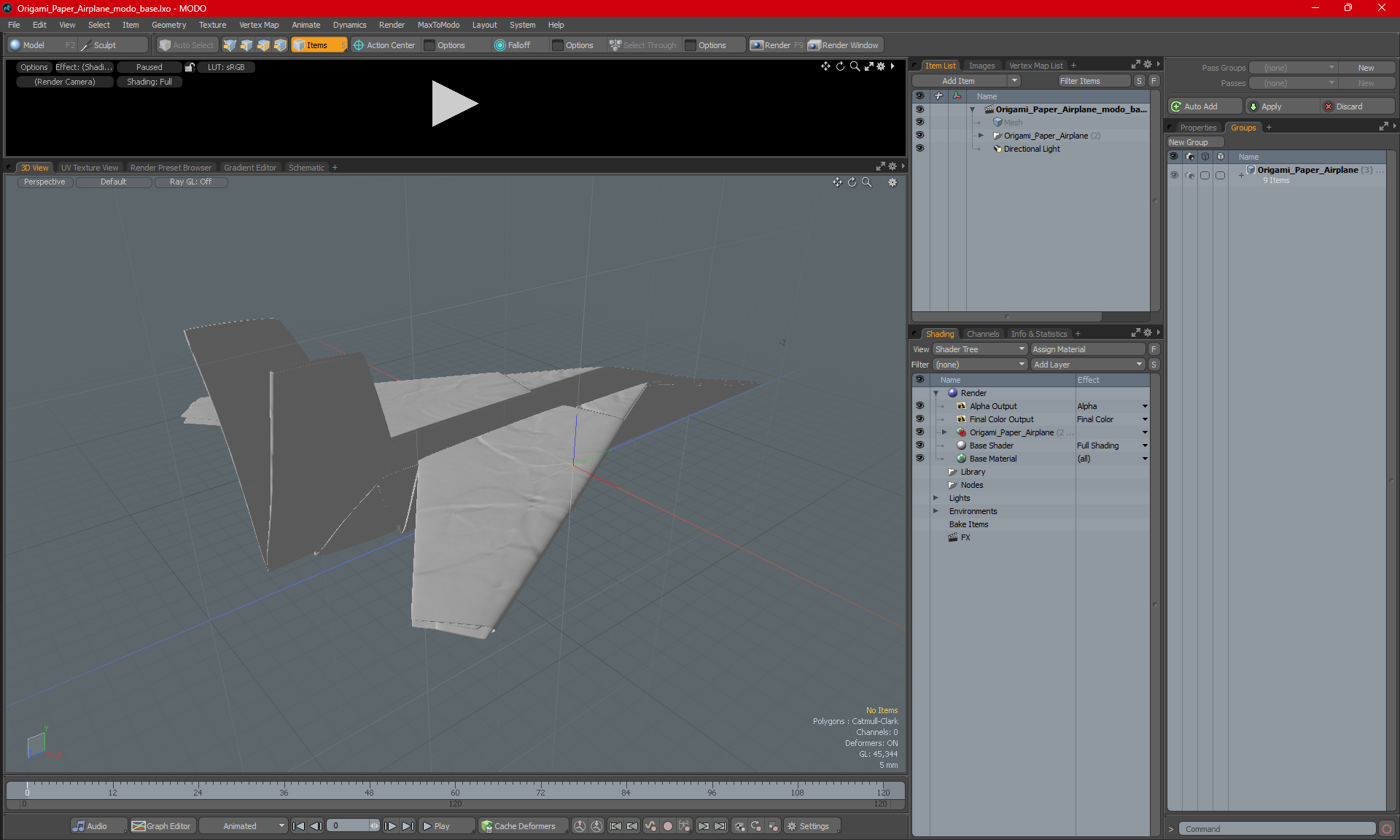Step to previous frame
The height and width of the screenshot is (840, 1400).
[316, 826]
